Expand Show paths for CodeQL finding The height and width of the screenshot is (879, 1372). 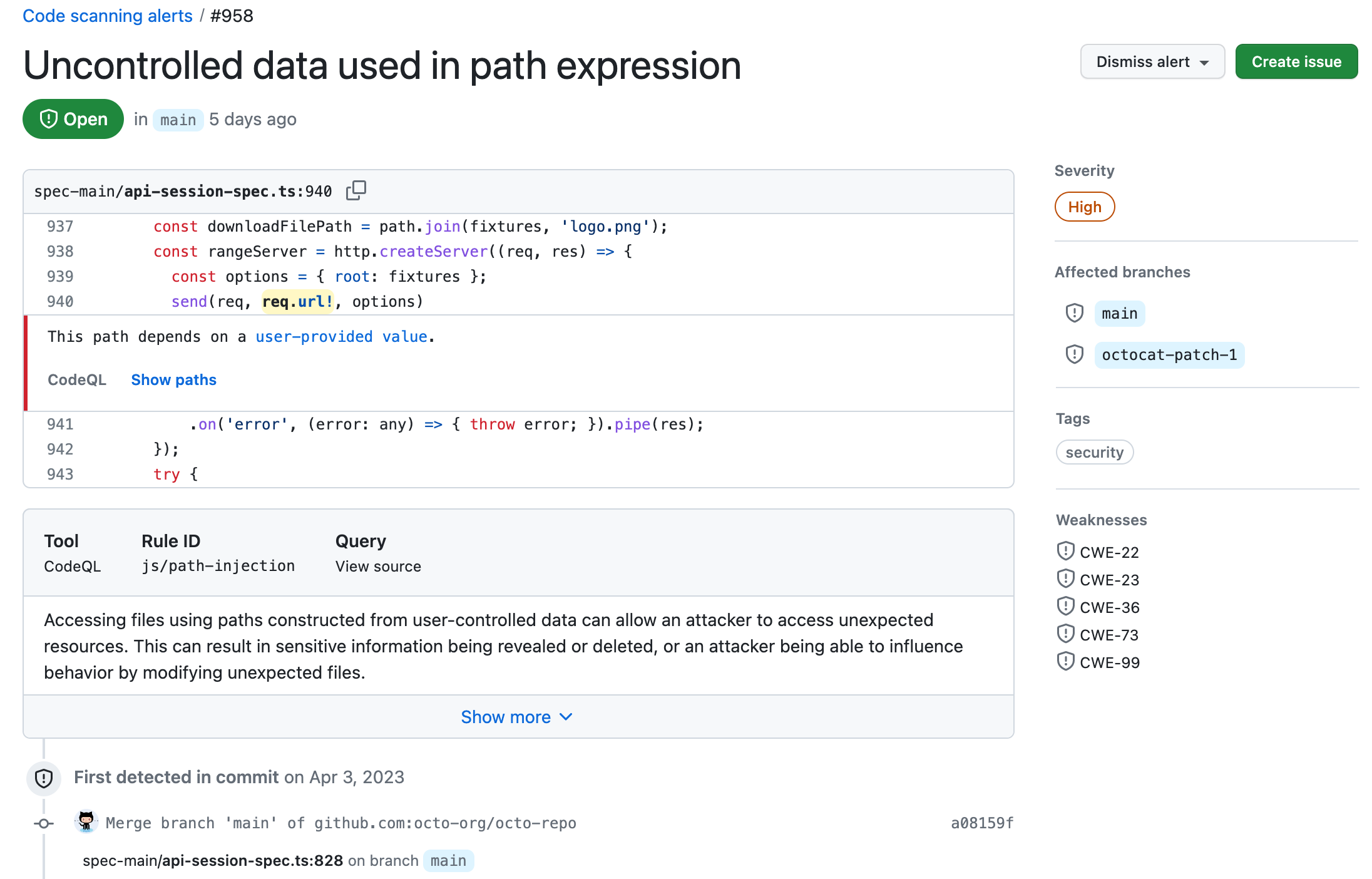[175, 380]
